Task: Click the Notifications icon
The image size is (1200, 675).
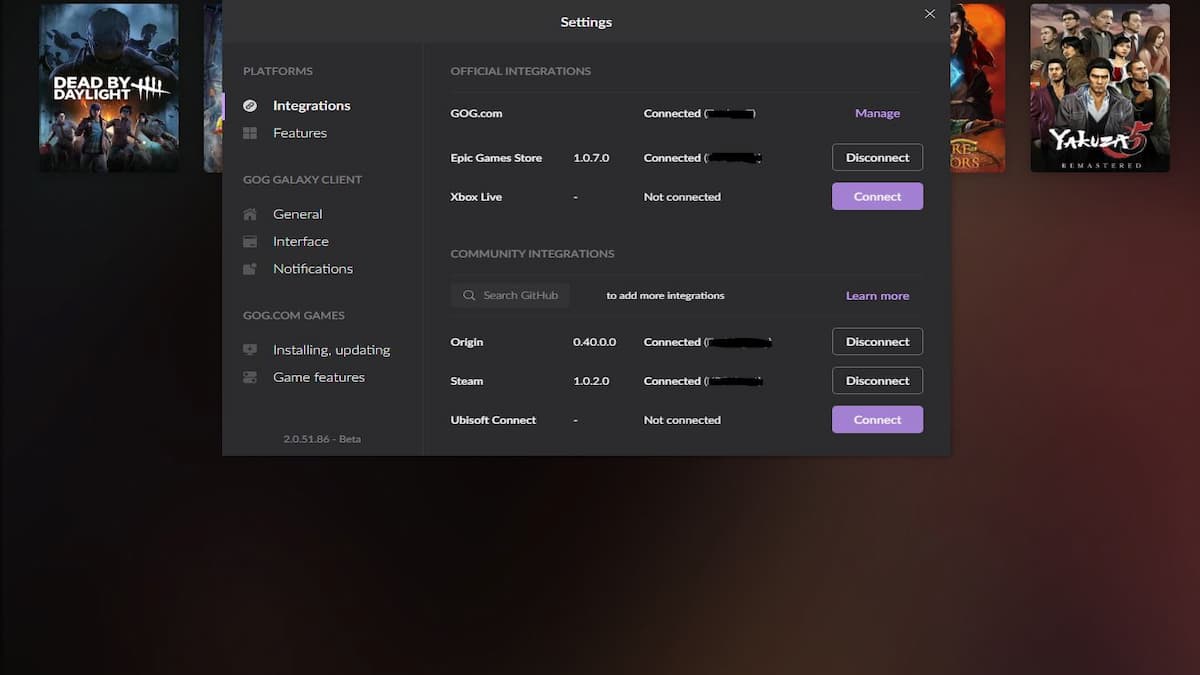Action: pyautogui.click(x=250, y=269)
